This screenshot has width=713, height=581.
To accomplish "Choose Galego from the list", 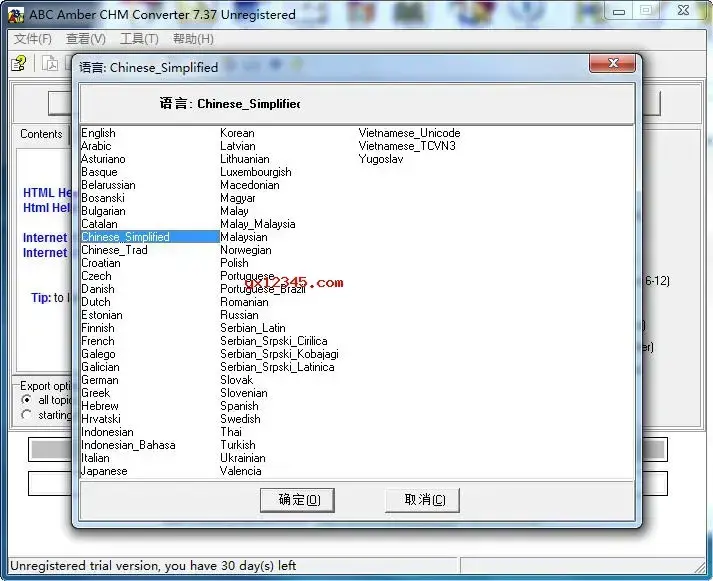I will [98, 354].
